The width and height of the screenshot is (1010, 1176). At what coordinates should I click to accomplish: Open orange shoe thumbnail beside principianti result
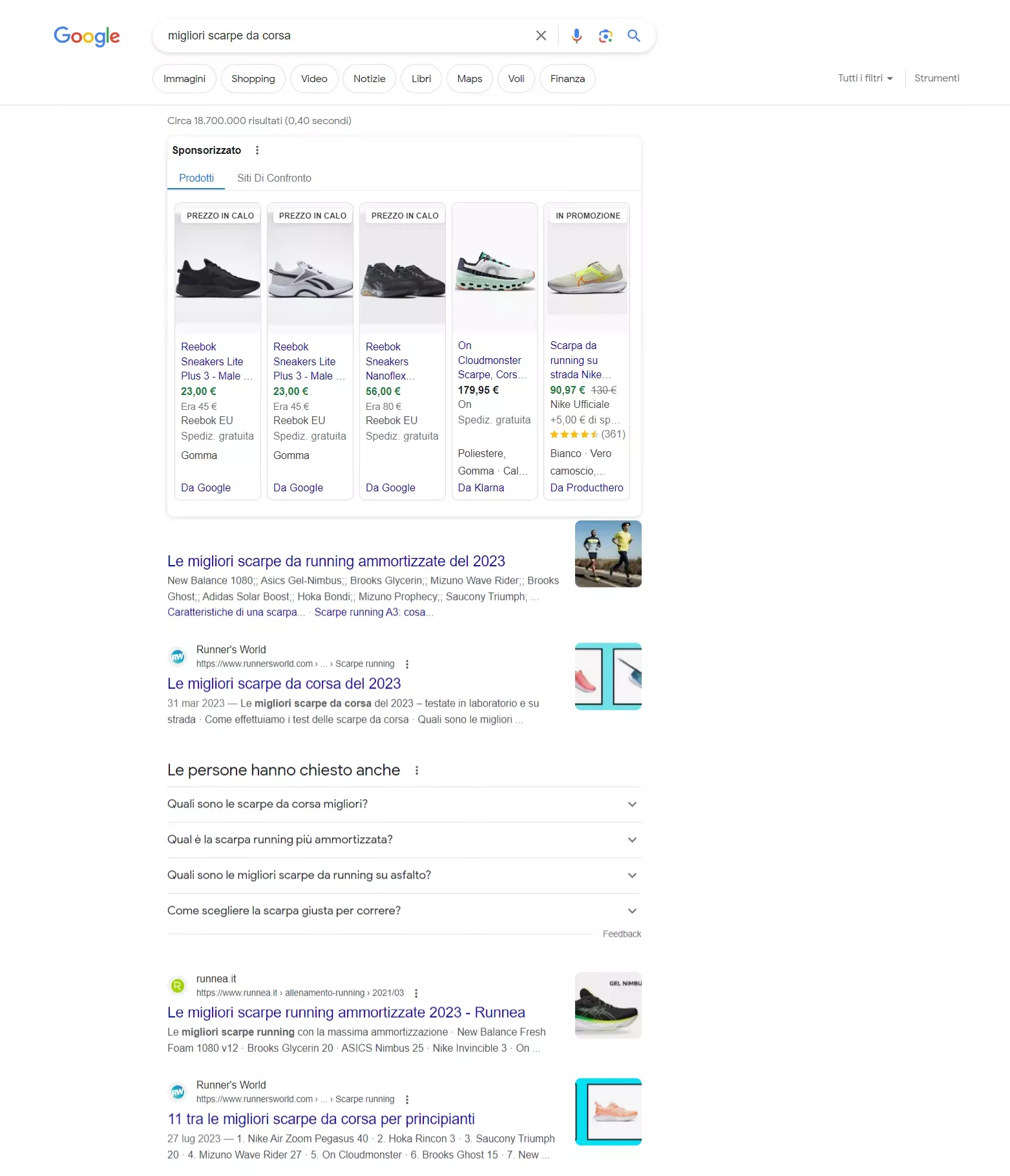pos(608,1112)
